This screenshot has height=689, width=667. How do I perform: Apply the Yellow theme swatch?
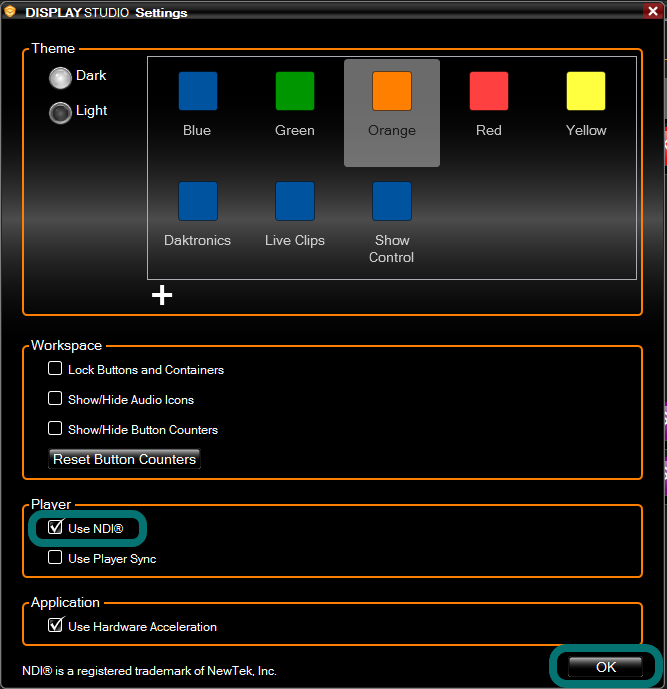[x=586, y=91]
